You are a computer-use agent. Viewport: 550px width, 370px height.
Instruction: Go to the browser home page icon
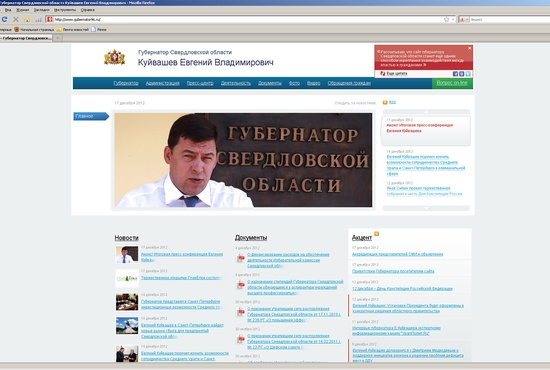pyautogui.click(x=27, y=20)
